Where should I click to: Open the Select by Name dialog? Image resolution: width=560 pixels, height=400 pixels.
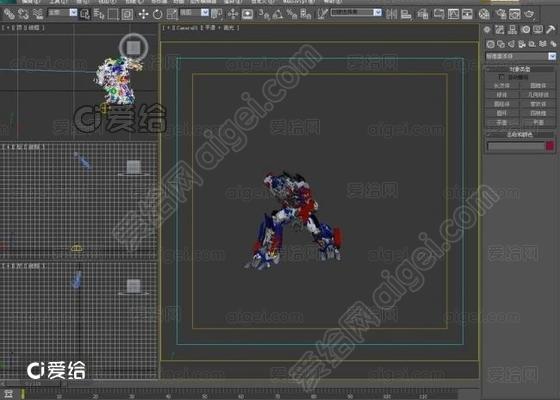(x=99, y=14)
